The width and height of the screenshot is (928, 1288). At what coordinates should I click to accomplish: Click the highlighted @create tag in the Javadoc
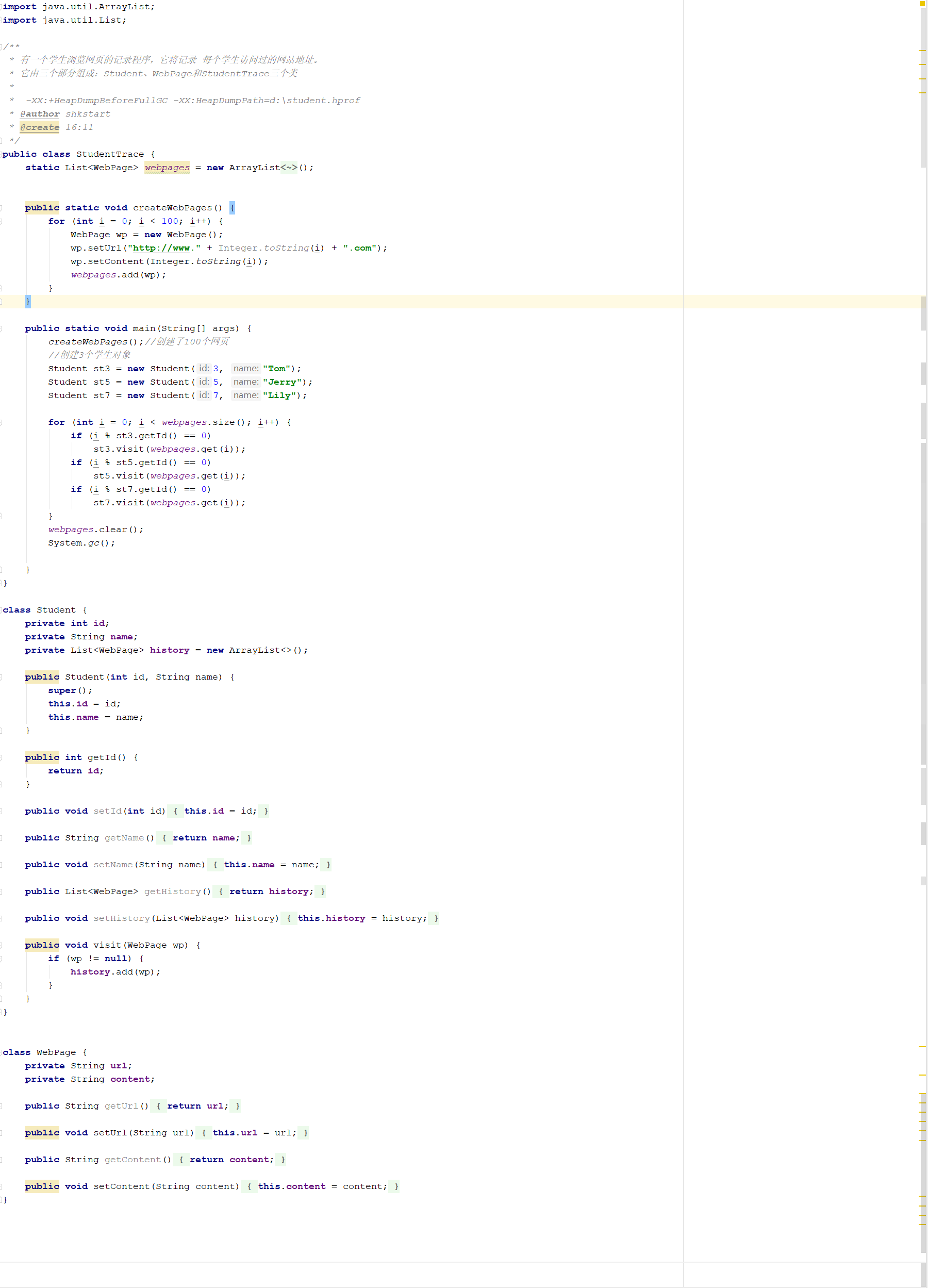[x=40, y=127]
